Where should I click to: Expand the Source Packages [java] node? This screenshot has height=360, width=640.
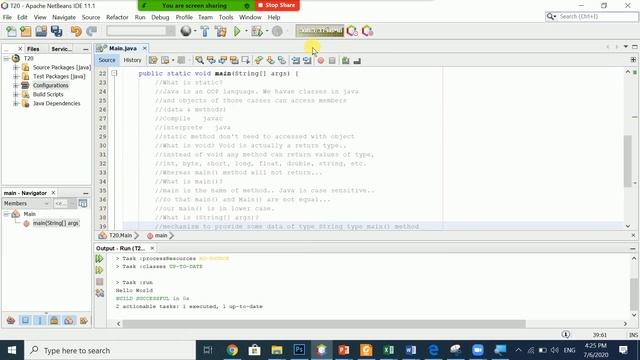click(x=16, y=67)
